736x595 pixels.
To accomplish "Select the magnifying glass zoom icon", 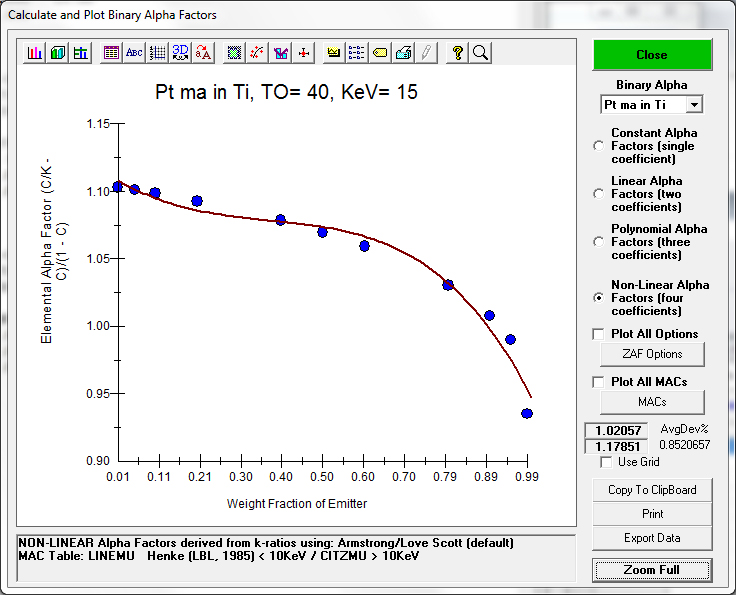I will point(481,53).
